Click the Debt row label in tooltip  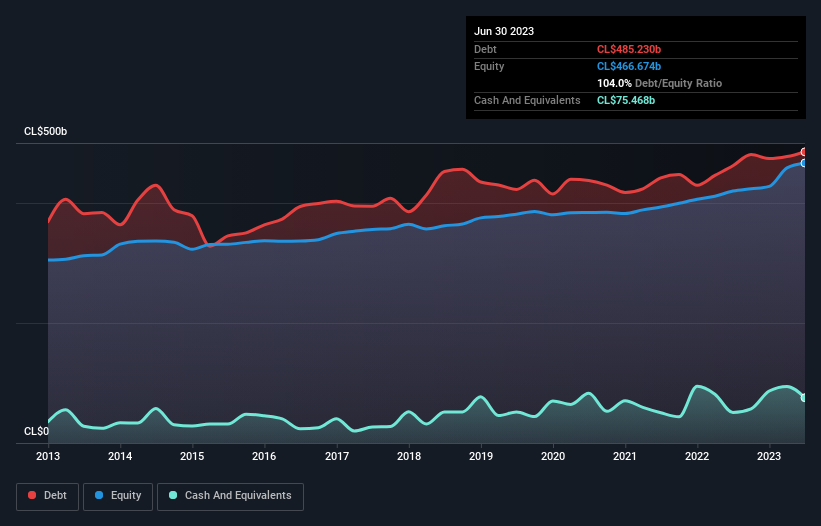pos(485,49)
